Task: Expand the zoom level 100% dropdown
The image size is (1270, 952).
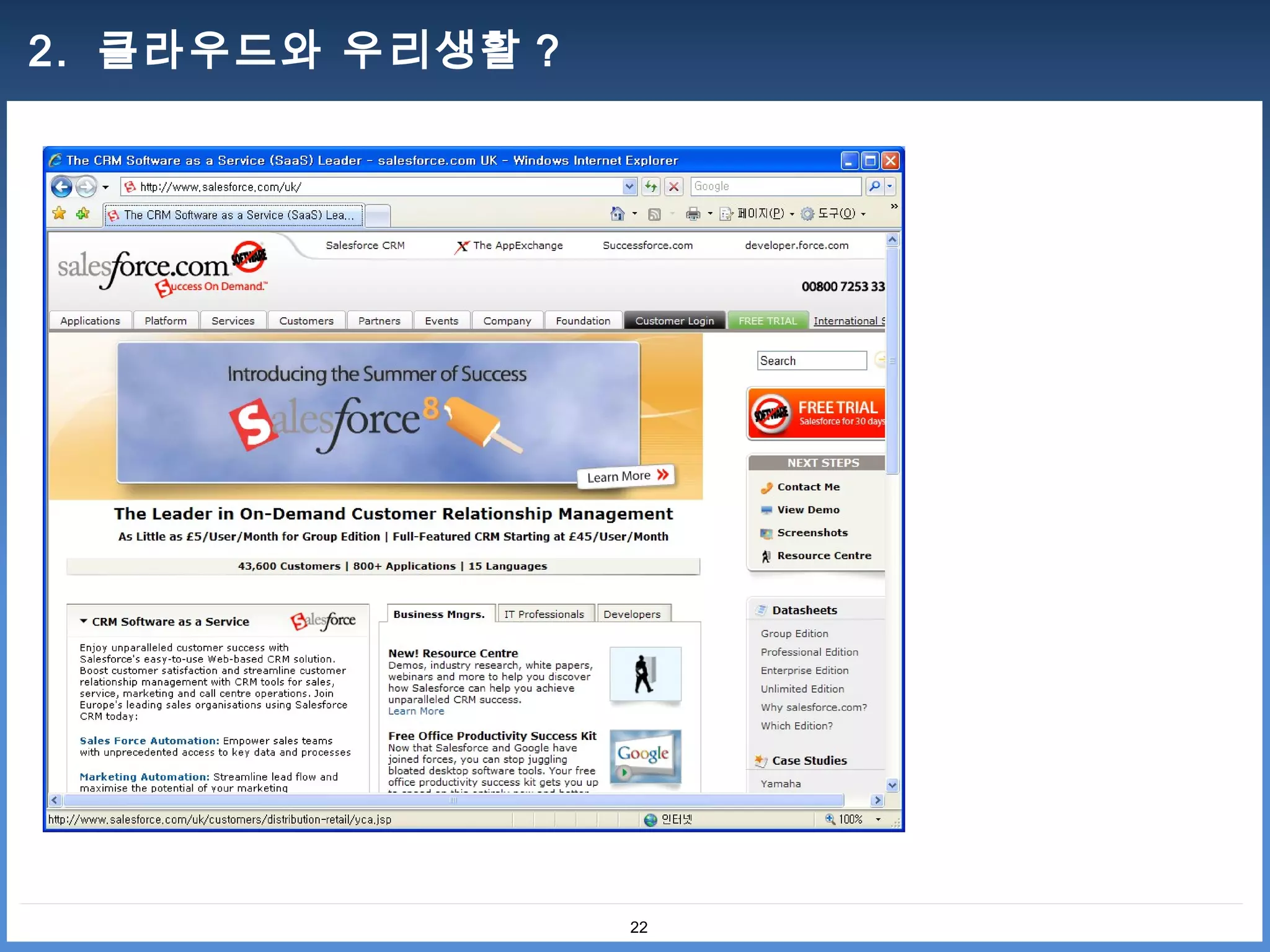Action: [x=878, y=819]
